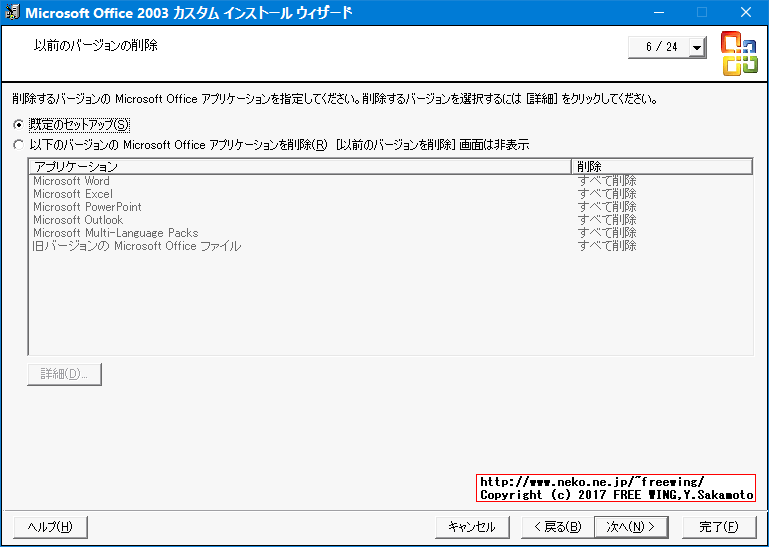The height and width of the screenshot is (547, 769).
Task: Select the Microsoft Outlook row
Action: point(390,220)
